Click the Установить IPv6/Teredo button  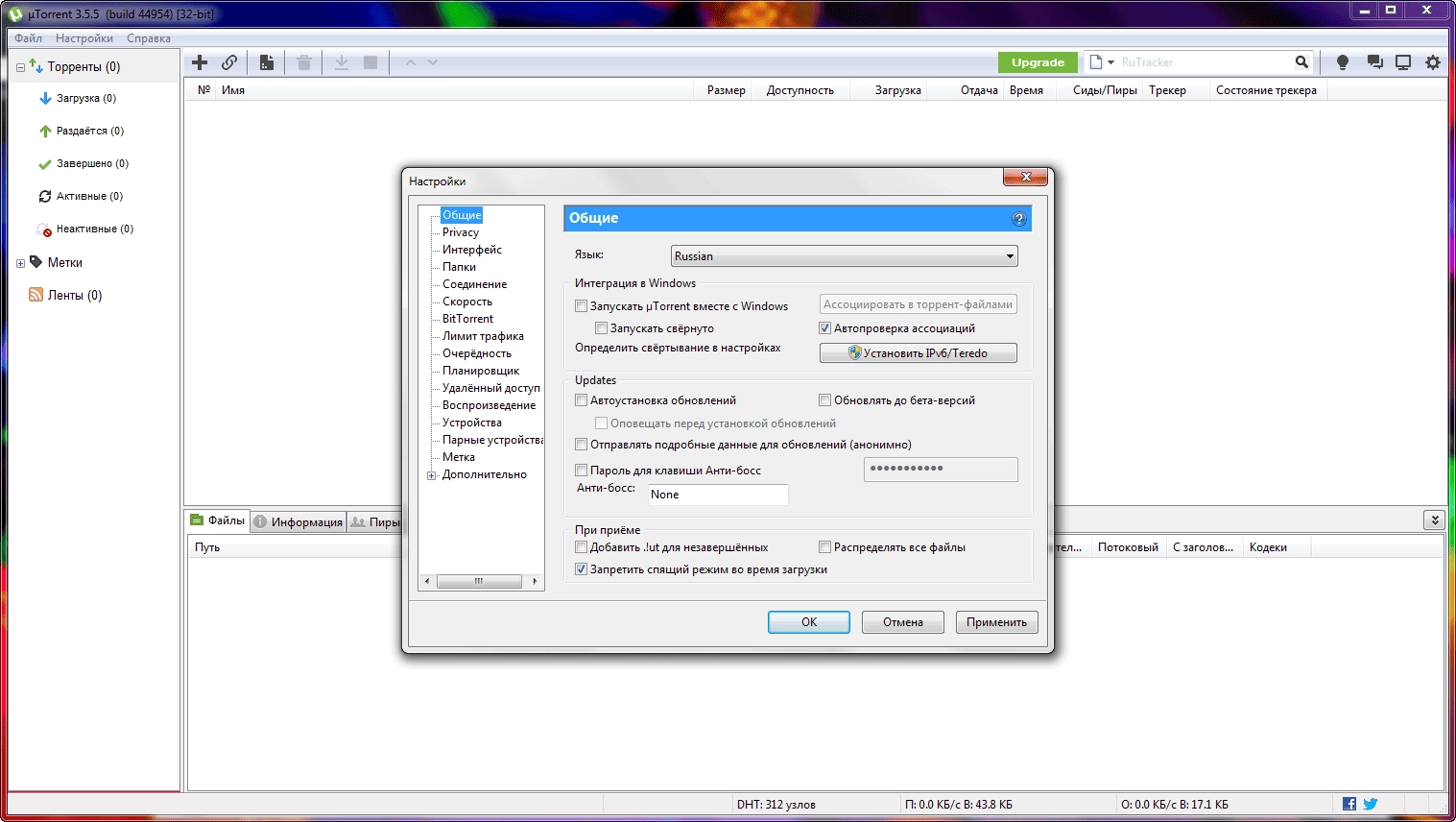pos(919,353)
